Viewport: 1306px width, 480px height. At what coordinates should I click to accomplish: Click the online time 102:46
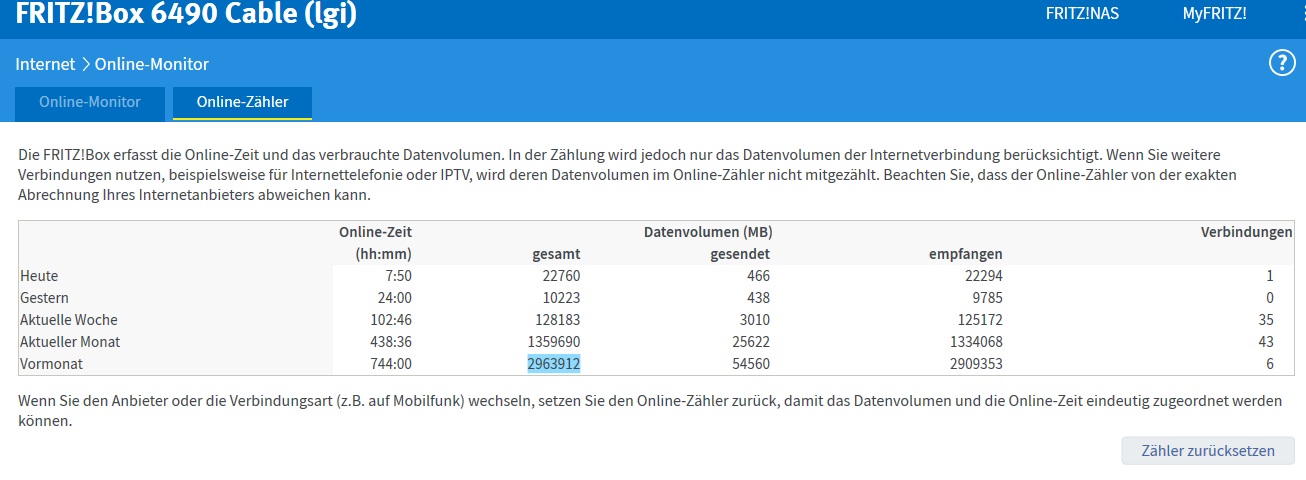(x=390, y=320)
